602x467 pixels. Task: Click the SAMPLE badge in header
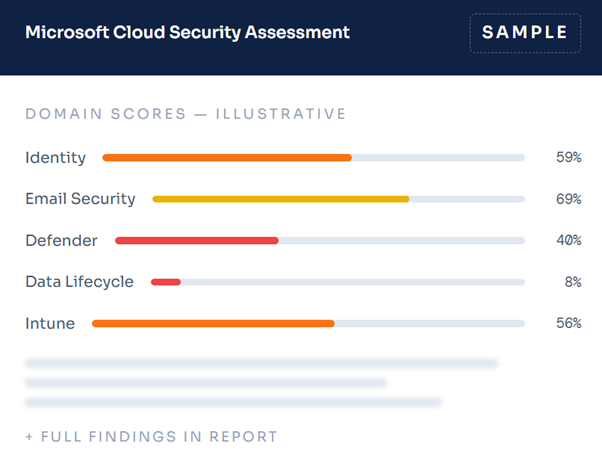[525, 32]
